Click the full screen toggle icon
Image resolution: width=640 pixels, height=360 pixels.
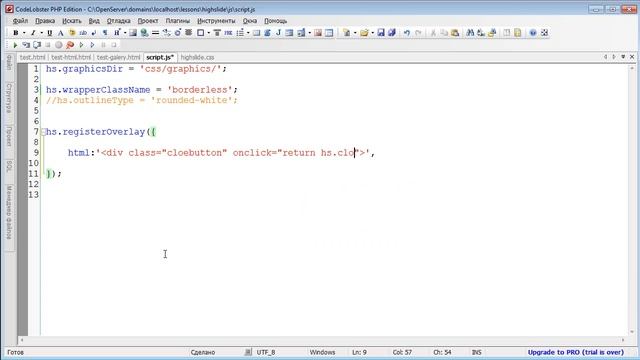[544, 33]
